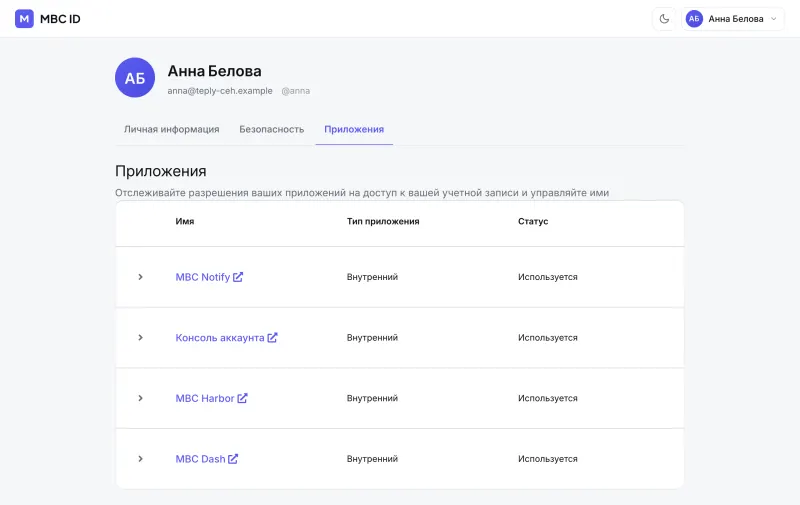
Task: Open the Анна Белова user menu
Action: coord(733,19)
